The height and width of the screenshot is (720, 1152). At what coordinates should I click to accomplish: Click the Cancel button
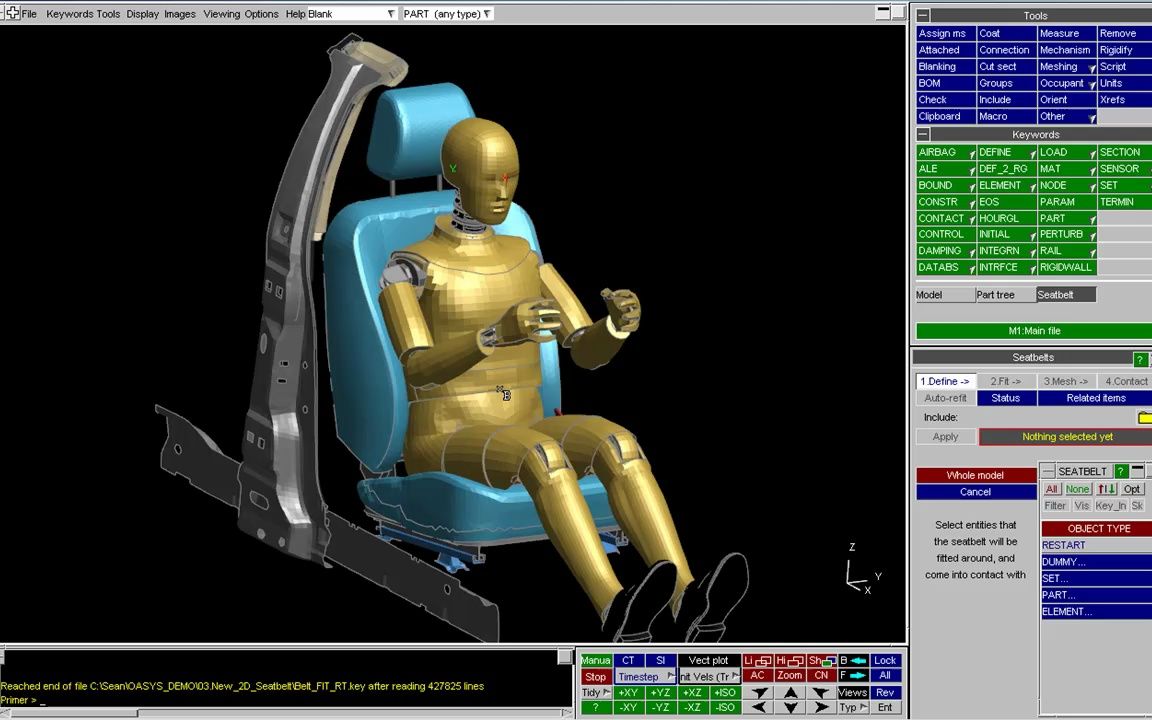976,492
